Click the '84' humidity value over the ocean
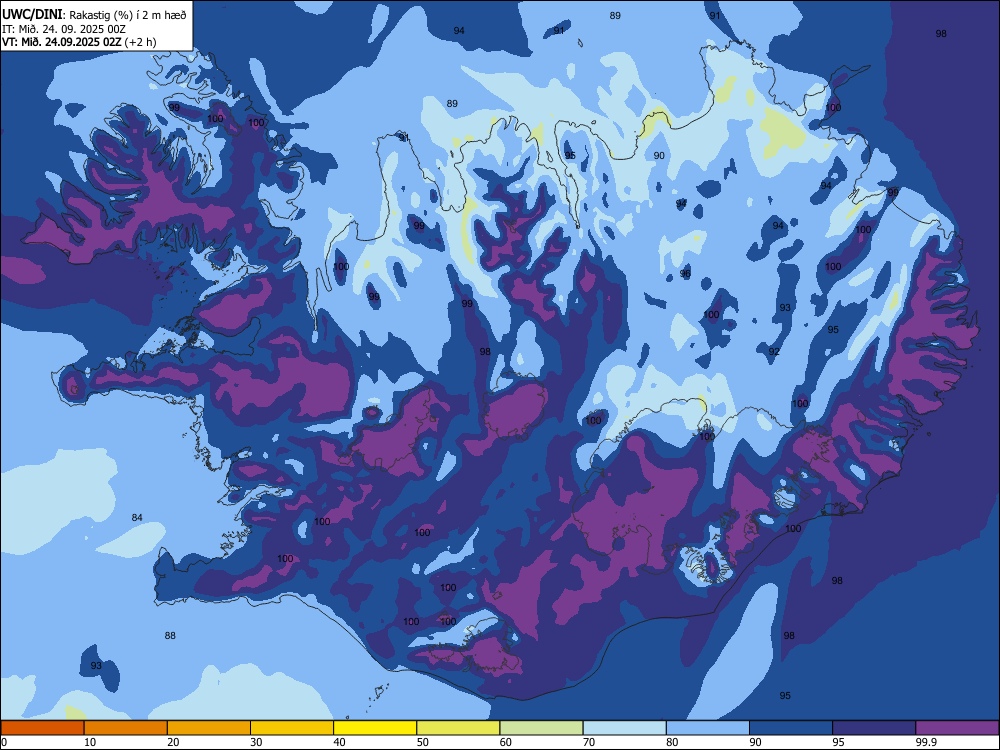Viewport: 1000px width, 750px height. [x=137, y=517]
